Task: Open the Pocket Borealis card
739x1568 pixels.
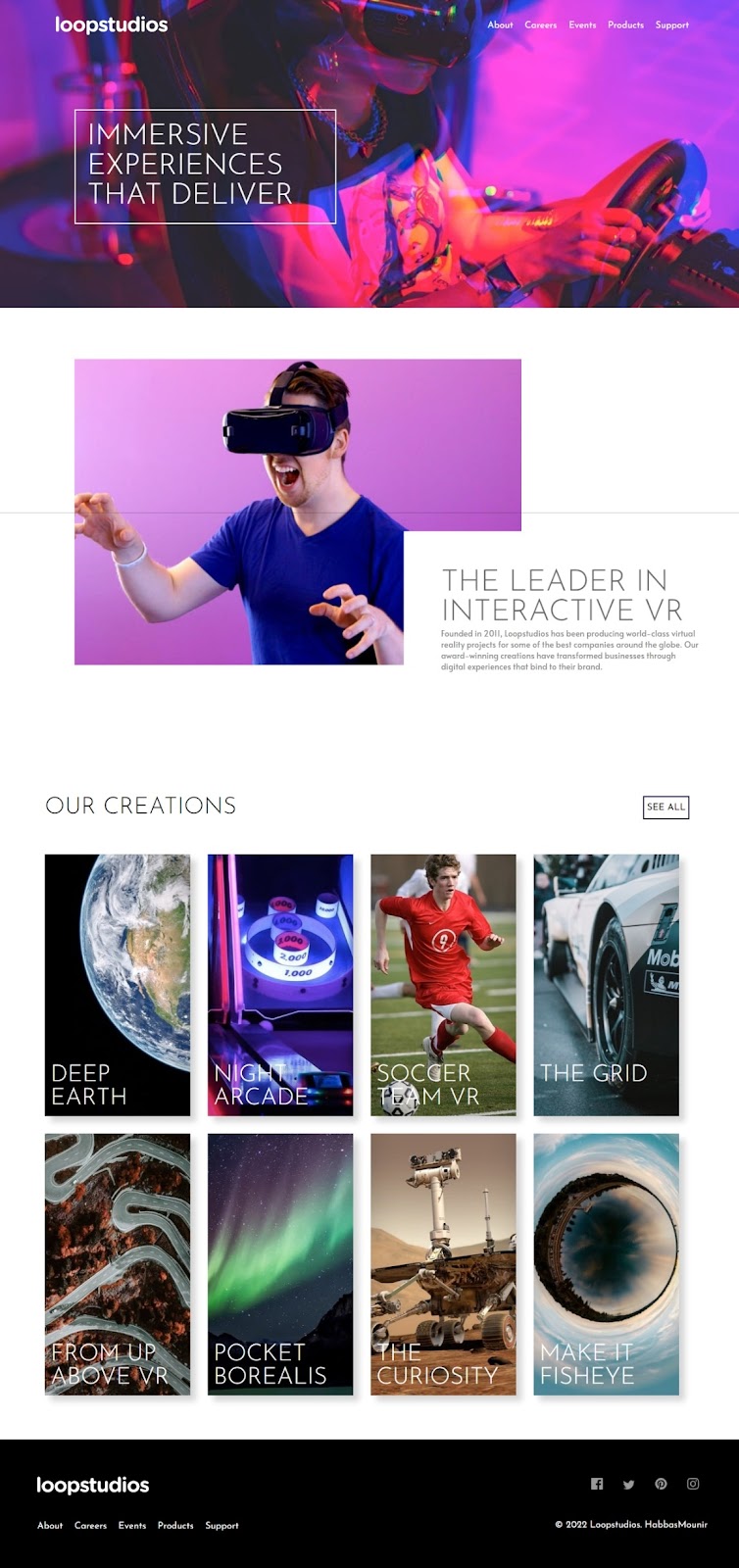Action: pyautogui.click(x=280, y=1264)
